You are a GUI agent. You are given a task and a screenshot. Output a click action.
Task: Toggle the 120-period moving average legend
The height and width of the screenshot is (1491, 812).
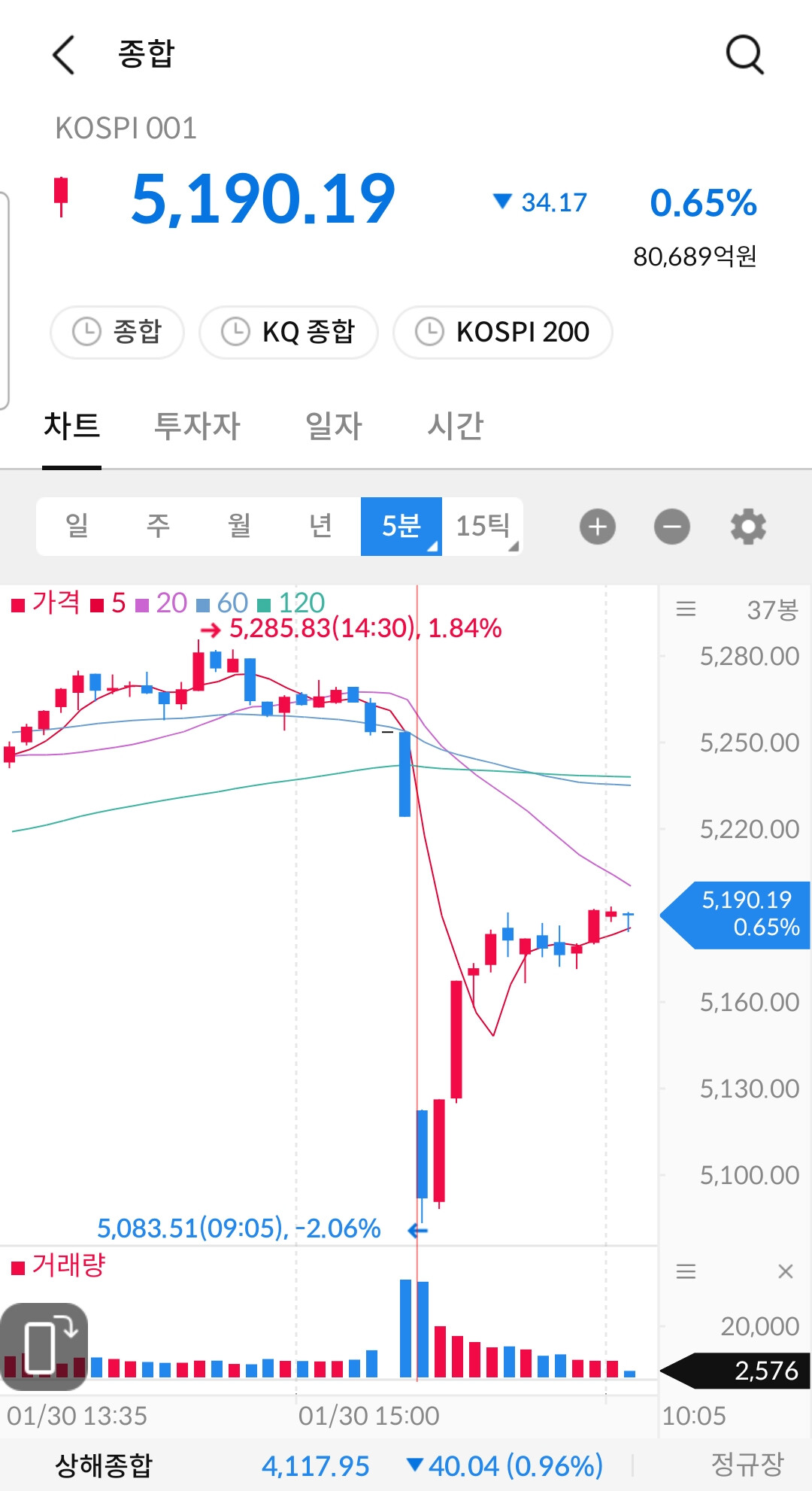[x=291, y=603]
